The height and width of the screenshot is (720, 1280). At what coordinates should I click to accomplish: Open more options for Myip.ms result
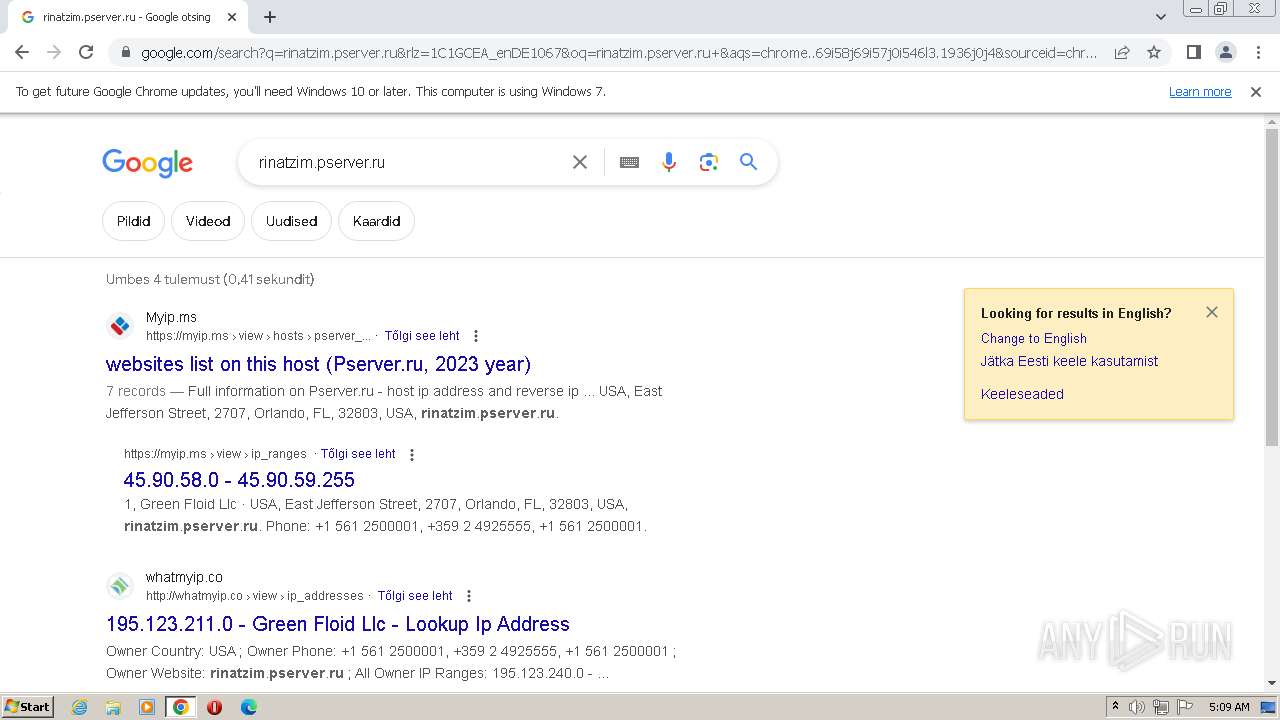[476, 336]
